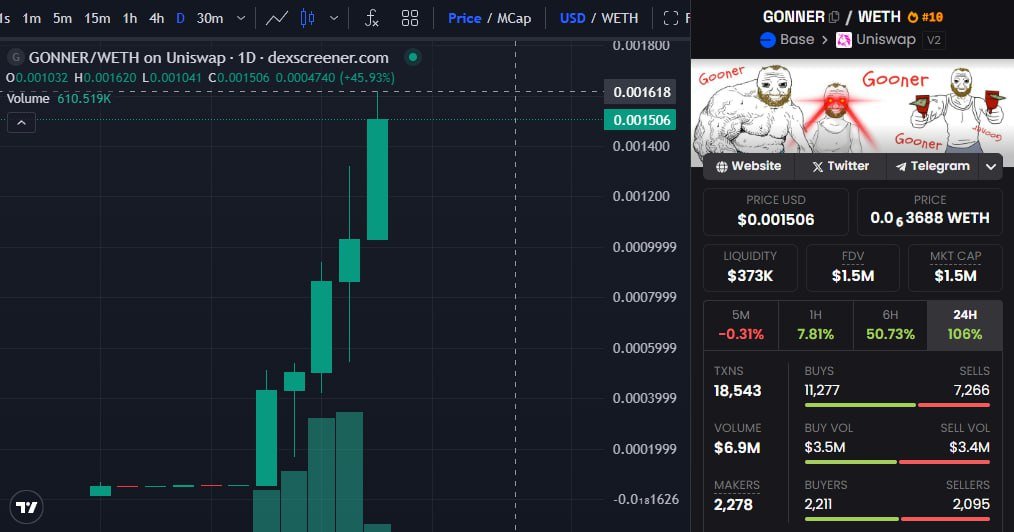Switch chart currency to WETH
This screenshot has width=1014, height=532.
pos(620,18)
